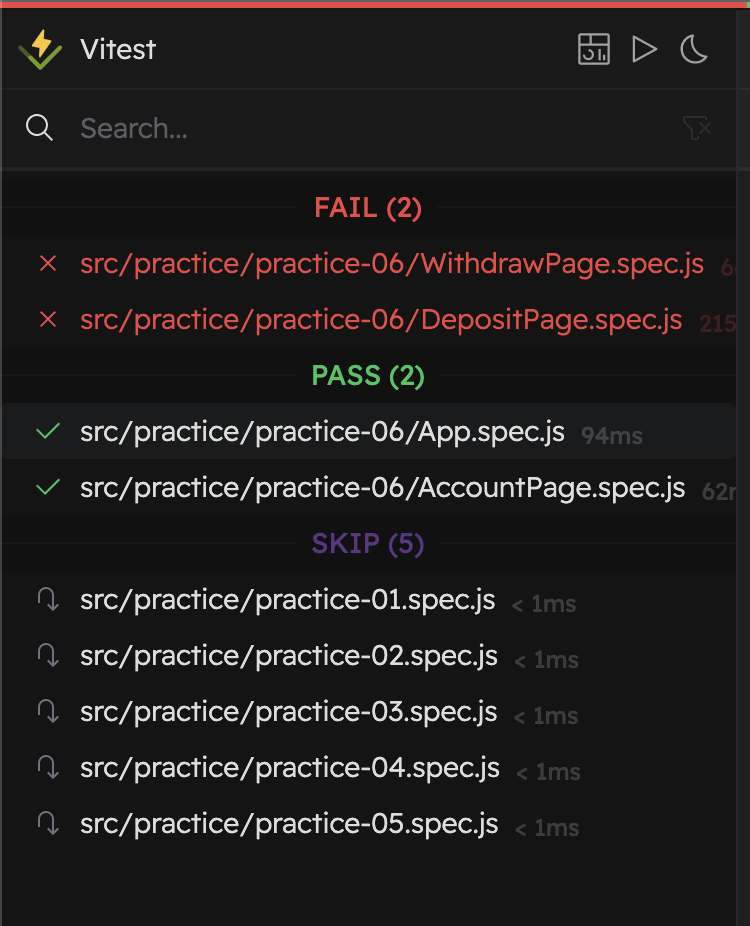Click red X icon beside WithdrawPage.spec.js
This screenshot has height=926, width=750.
point(48,263)
